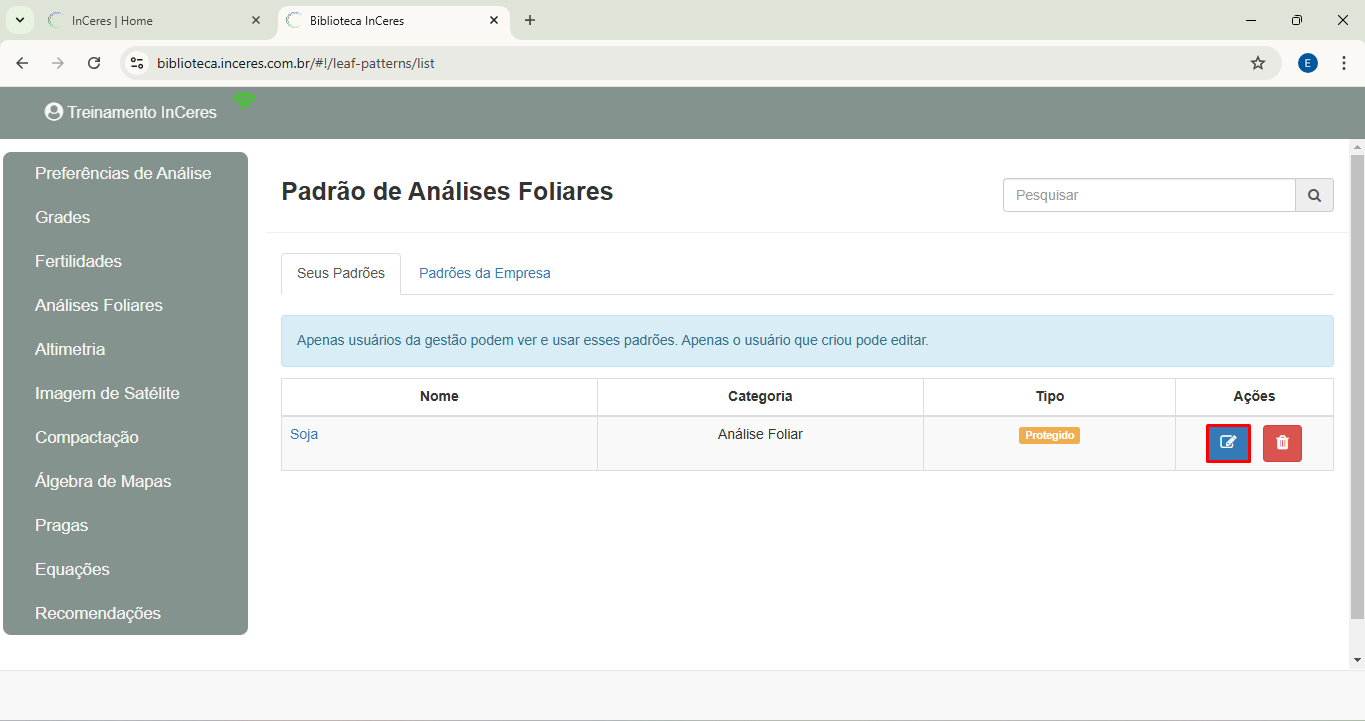Image resolution: width=1365 pixels, height=721 pixels.
Task: Open Álgebra de Mapas in sidebar
Action: click(x=103, y=481)
